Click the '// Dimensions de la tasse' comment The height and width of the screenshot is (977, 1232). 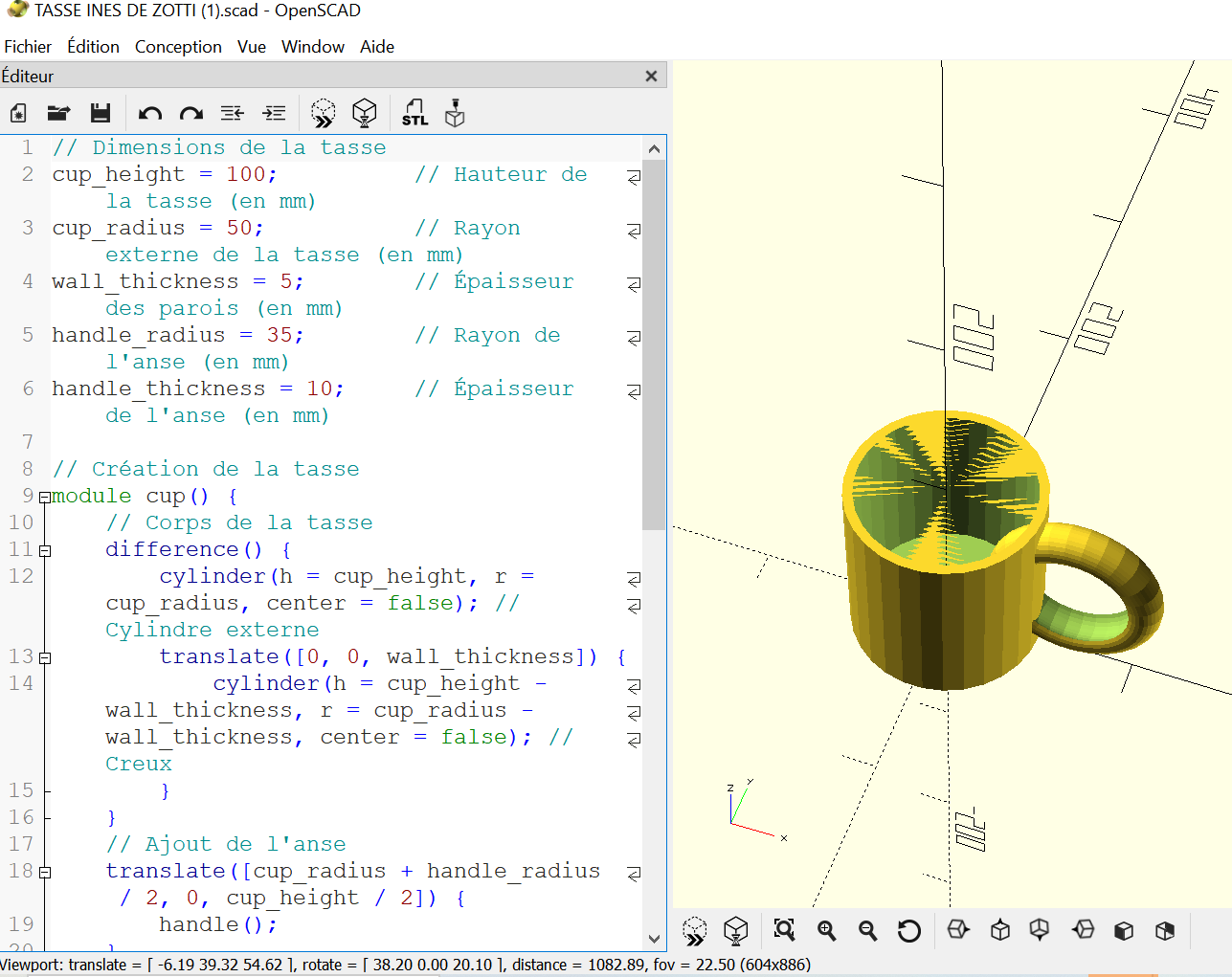tap(219, 147)
